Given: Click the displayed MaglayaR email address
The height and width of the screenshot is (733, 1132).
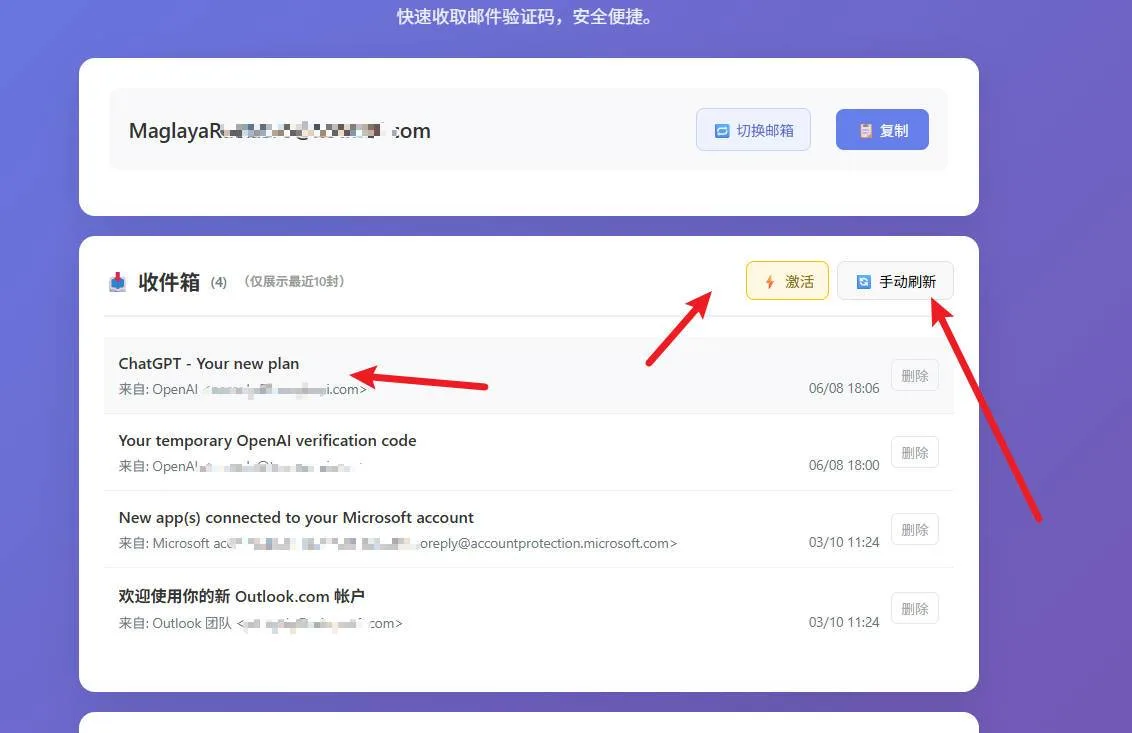Looking at the screenshot, I should [279, 131].
